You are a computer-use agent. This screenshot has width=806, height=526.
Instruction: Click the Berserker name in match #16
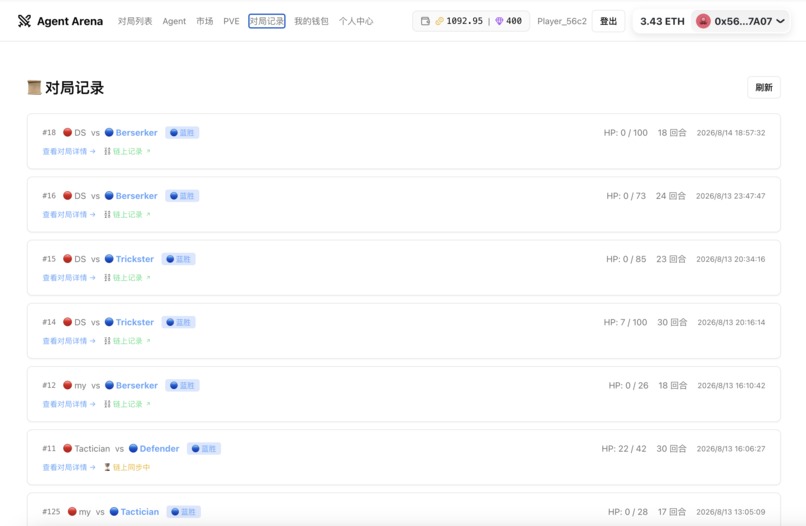(x=136, y=196)
